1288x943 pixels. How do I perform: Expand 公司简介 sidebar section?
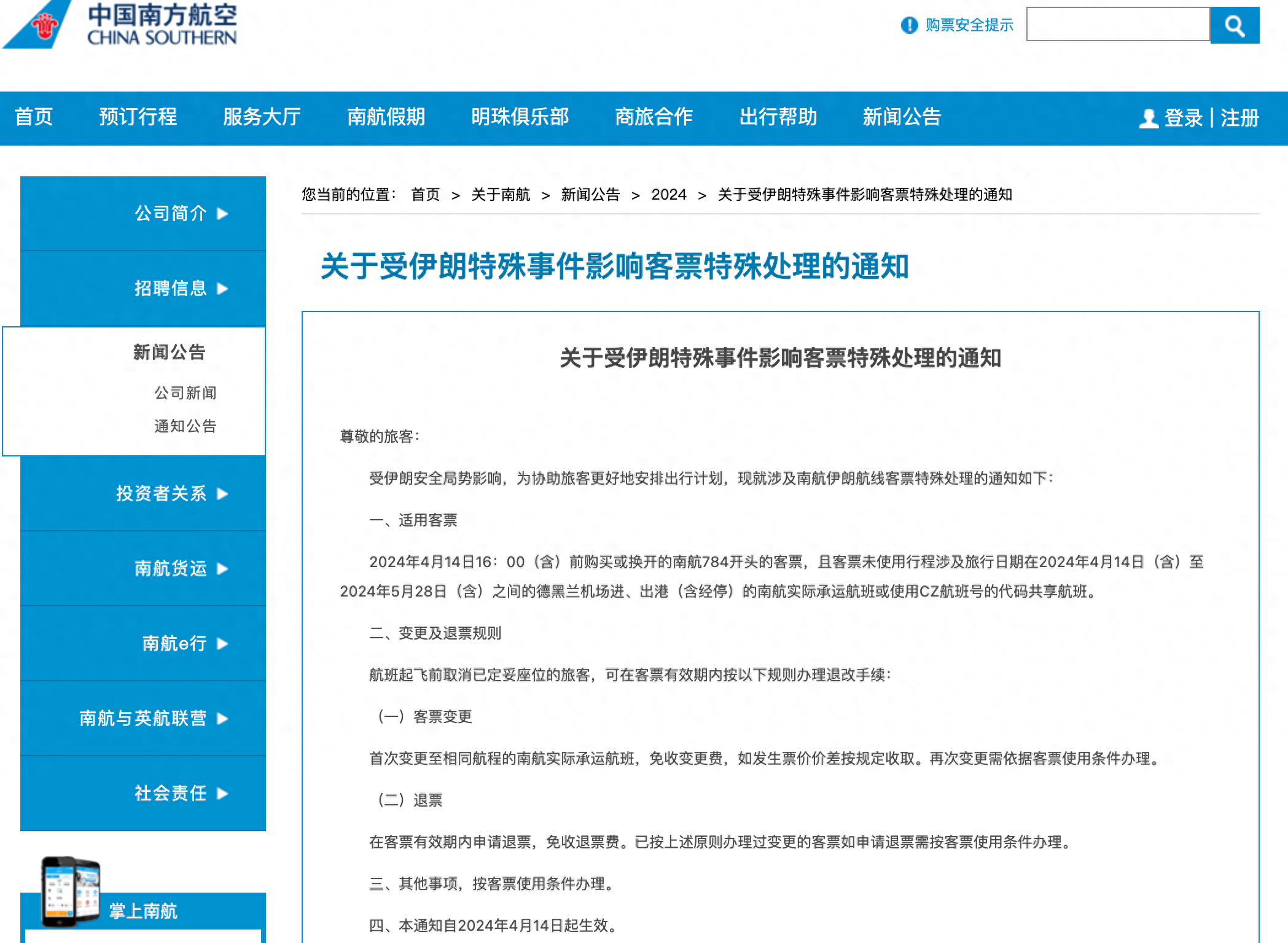pyautogui.click(x=143, y=213)
